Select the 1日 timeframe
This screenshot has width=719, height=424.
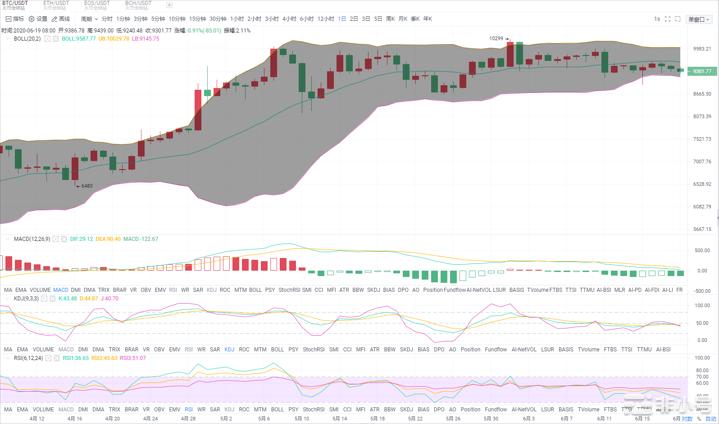[342, 19]
